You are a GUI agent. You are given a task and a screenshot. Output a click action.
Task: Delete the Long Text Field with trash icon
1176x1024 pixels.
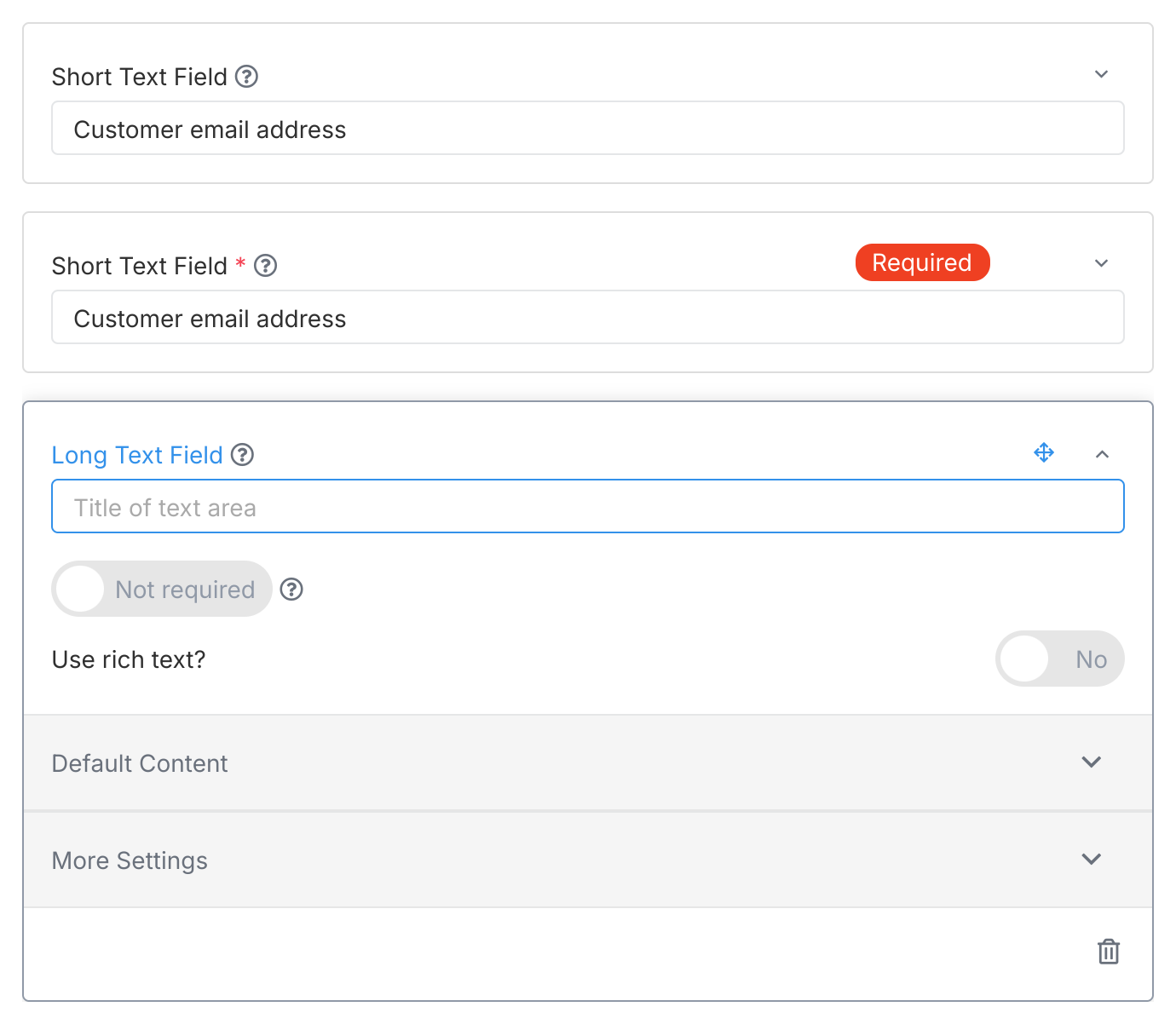coord(1108,952)
